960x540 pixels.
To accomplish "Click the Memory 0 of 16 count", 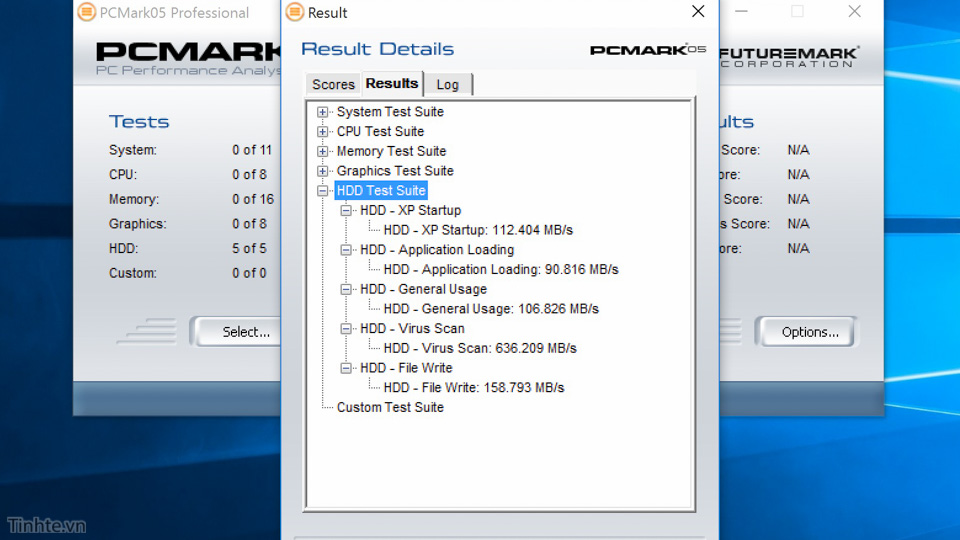I will tap(253, 200).
